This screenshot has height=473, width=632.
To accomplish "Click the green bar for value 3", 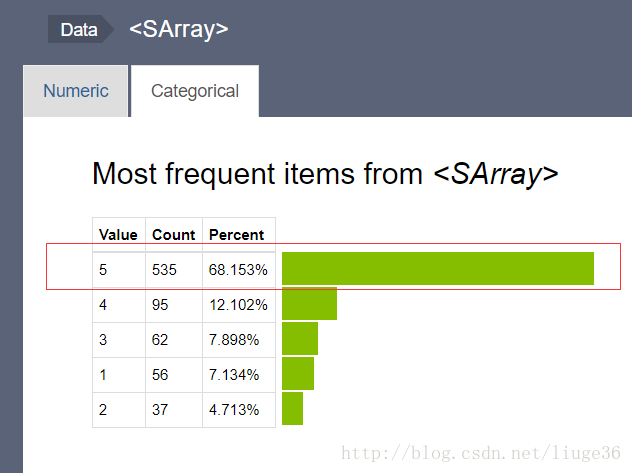I will pos(300,339).
